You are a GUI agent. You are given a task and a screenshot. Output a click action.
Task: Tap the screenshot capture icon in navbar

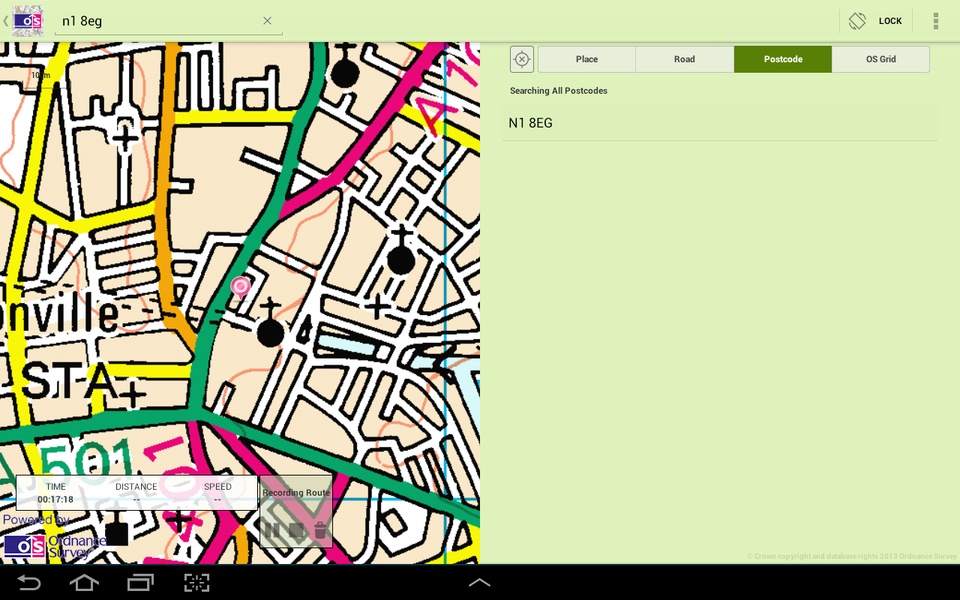click(197, 582)
